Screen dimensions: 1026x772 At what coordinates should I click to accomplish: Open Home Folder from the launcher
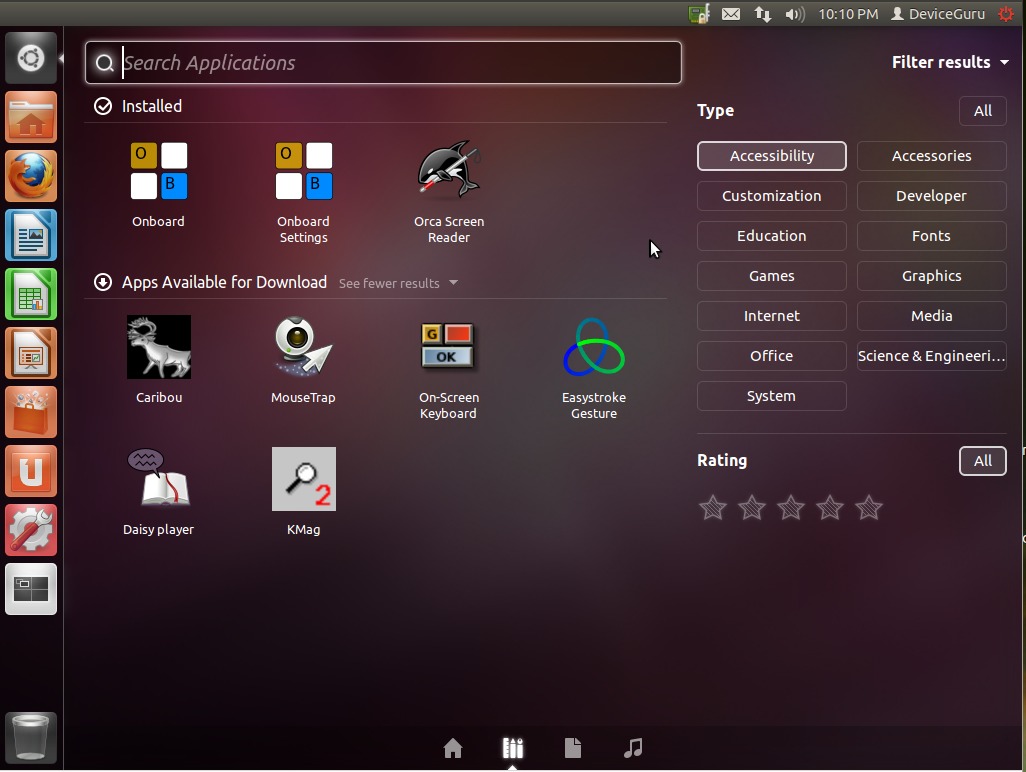click(31, 117)
